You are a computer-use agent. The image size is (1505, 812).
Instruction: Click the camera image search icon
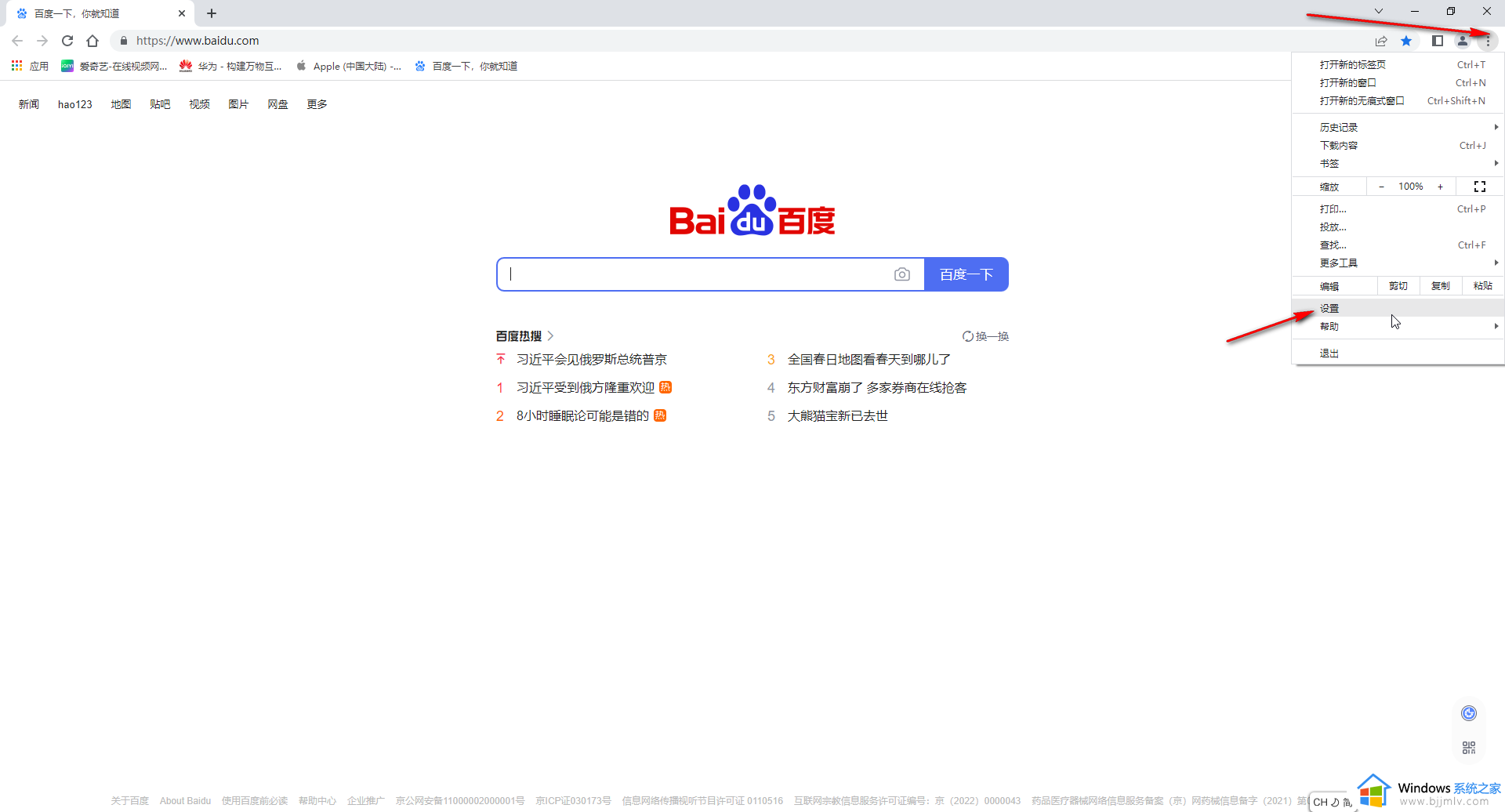[902, 274]
